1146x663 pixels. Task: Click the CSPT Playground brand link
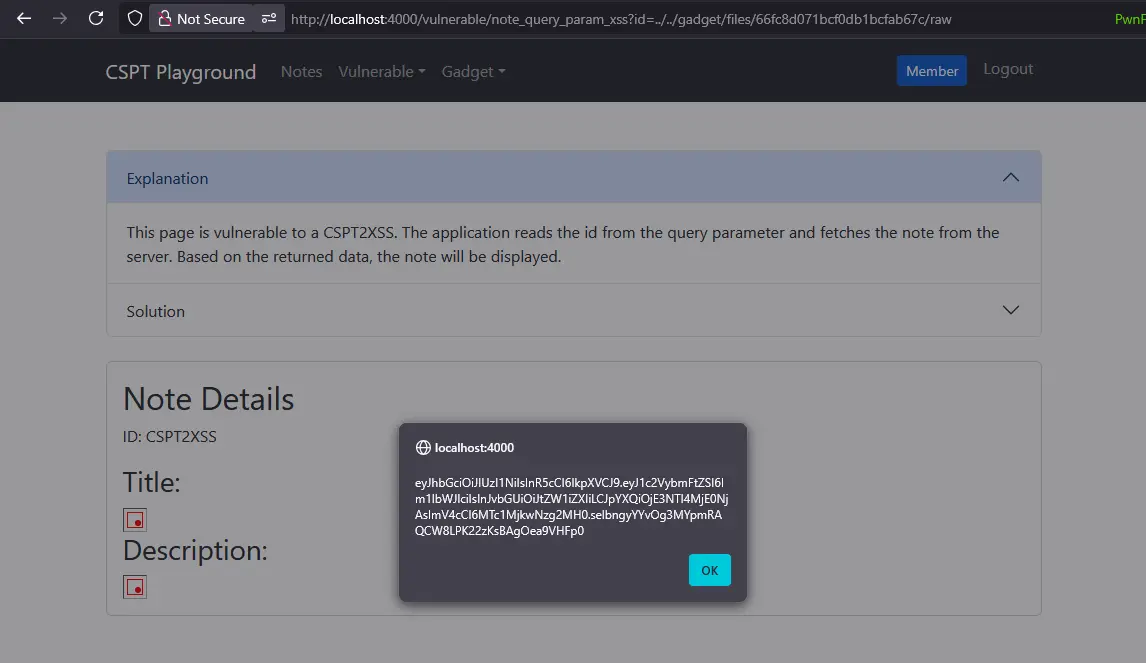click(x=181, y=72)
